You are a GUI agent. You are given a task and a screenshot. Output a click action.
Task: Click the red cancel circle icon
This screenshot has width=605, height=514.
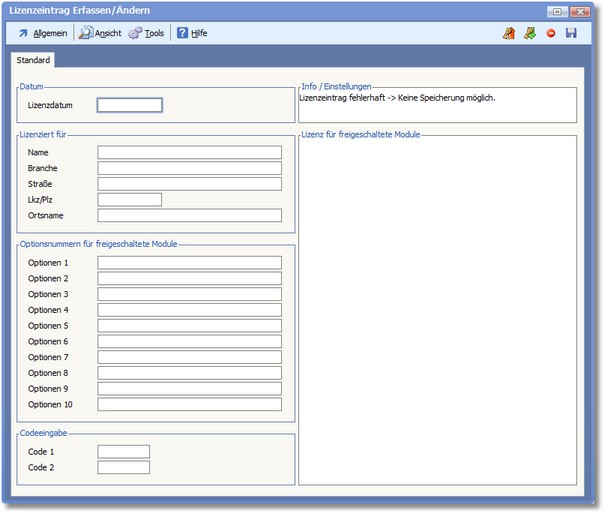click(551, 33)
